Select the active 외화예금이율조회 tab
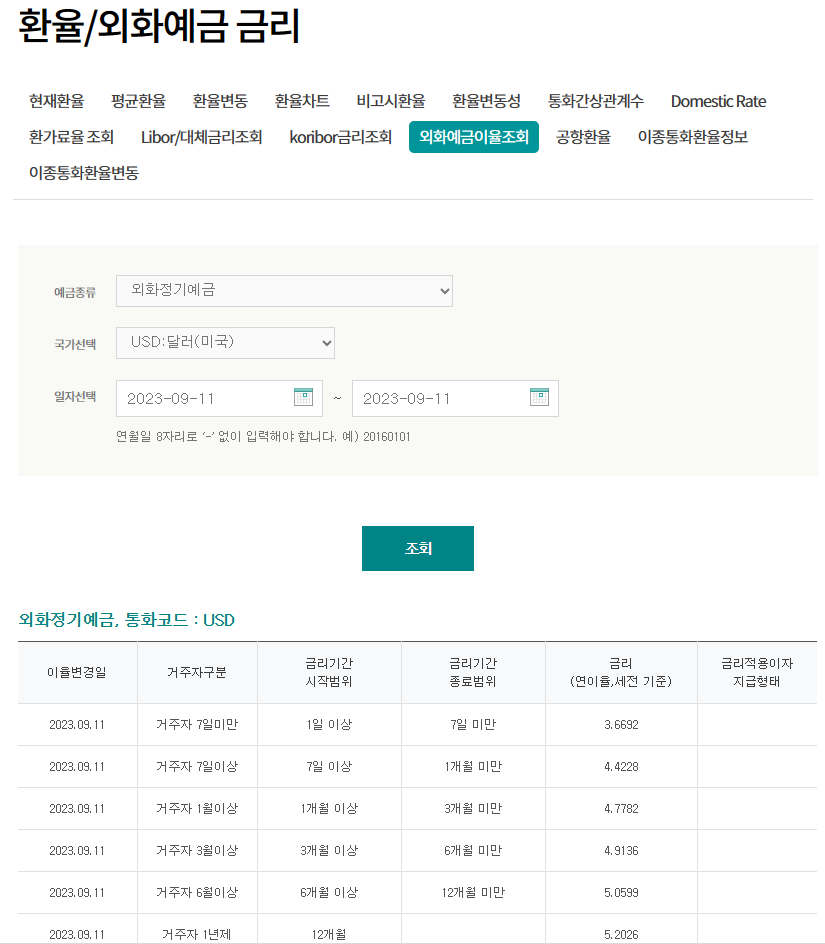Viewport: 825px width, 944px height. click(x=474, y=137)
